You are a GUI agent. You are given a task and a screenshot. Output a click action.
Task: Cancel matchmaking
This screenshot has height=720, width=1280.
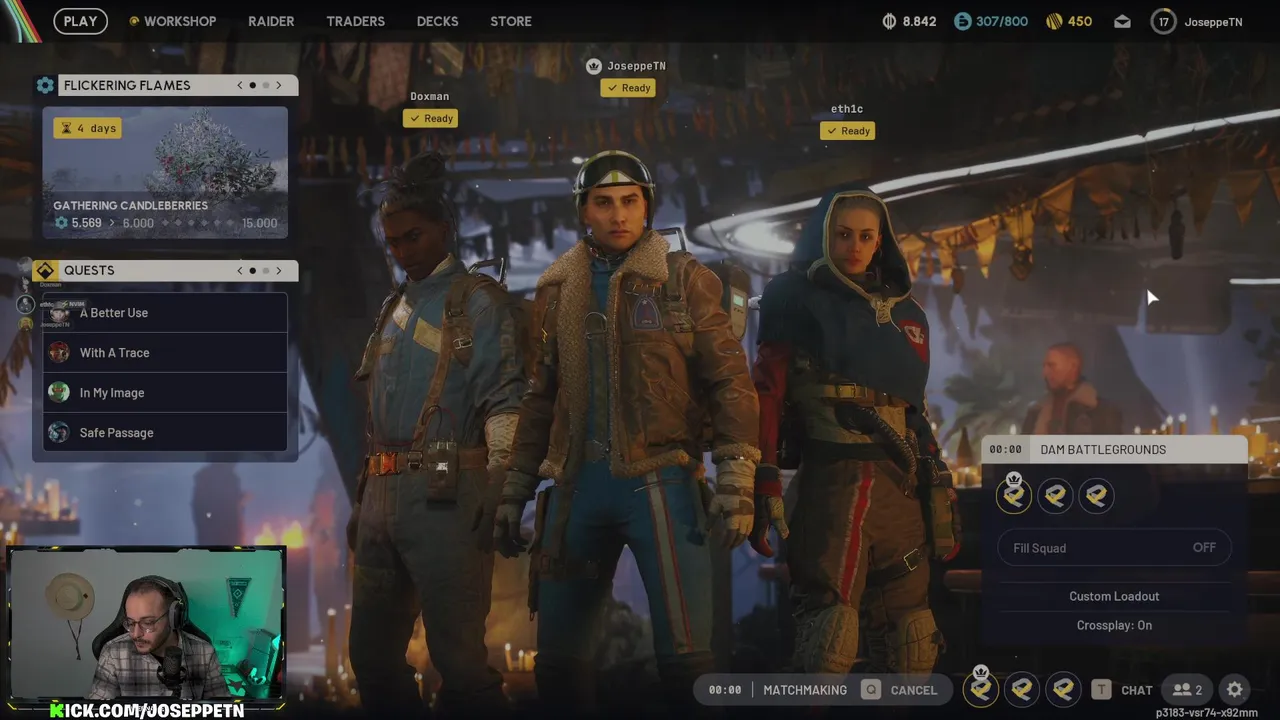[x=913, y=690]
